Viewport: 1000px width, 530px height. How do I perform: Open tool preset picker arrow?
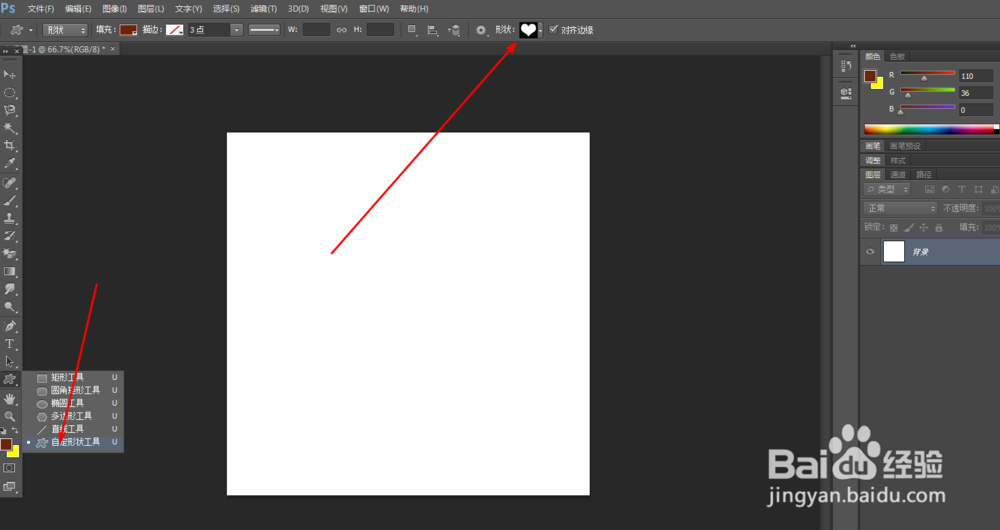pos(31,30)
